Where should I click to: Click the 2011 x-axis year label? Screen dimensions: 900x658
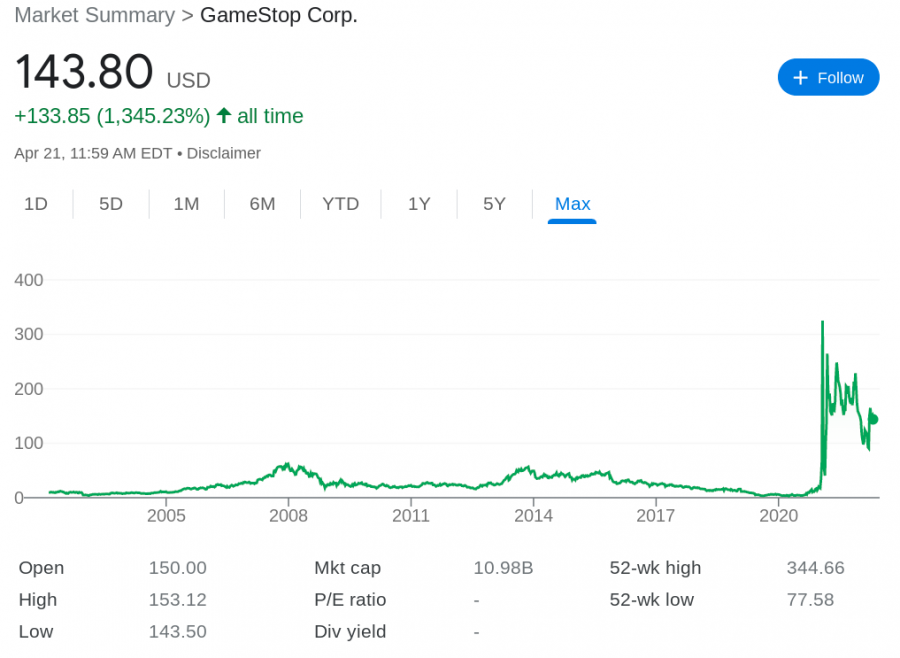pyautogui.click(x=411, y=516)
